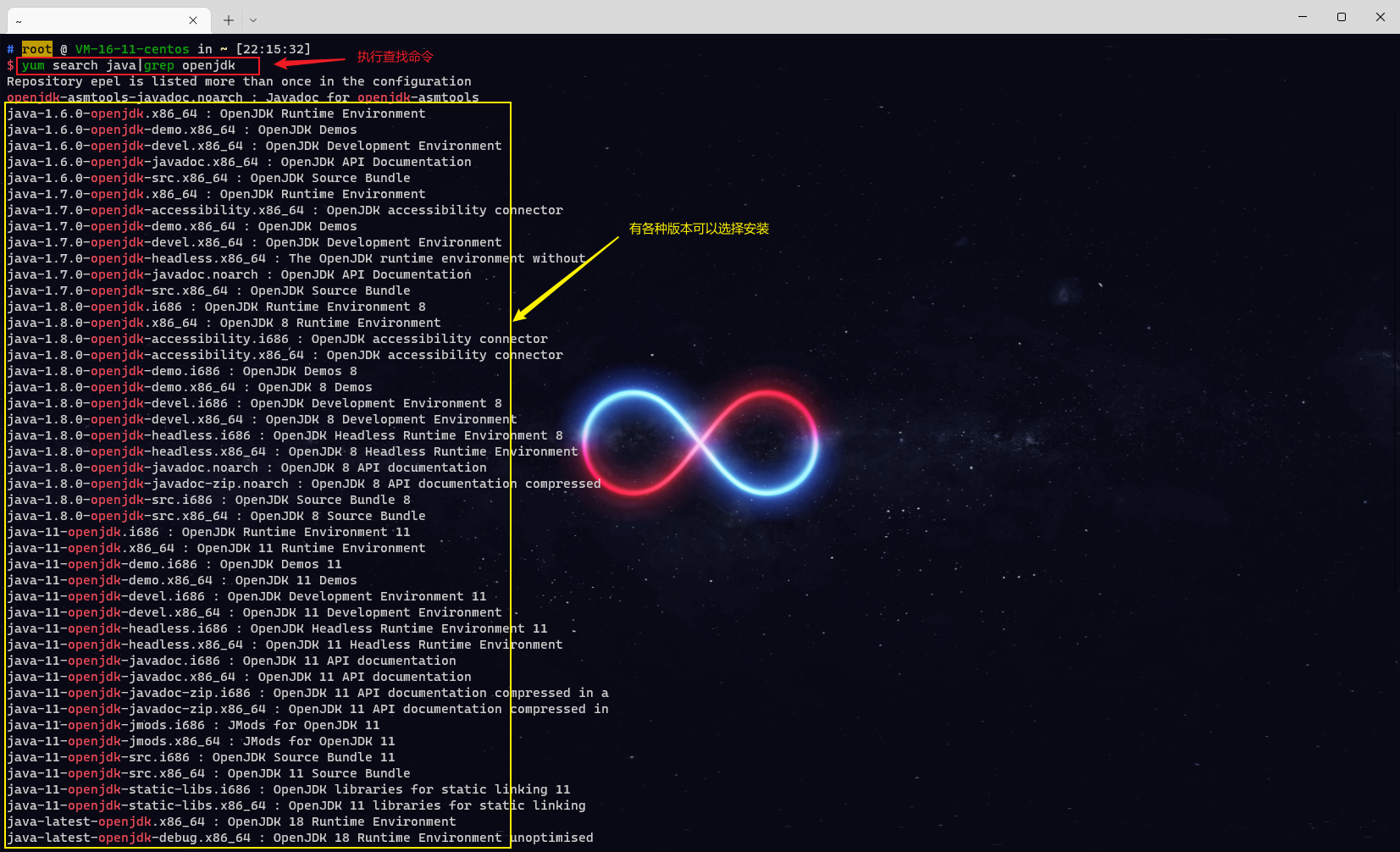Click the java-1.6.0-openjdk-javadoc.x86_64 line

tap(239, 162)
